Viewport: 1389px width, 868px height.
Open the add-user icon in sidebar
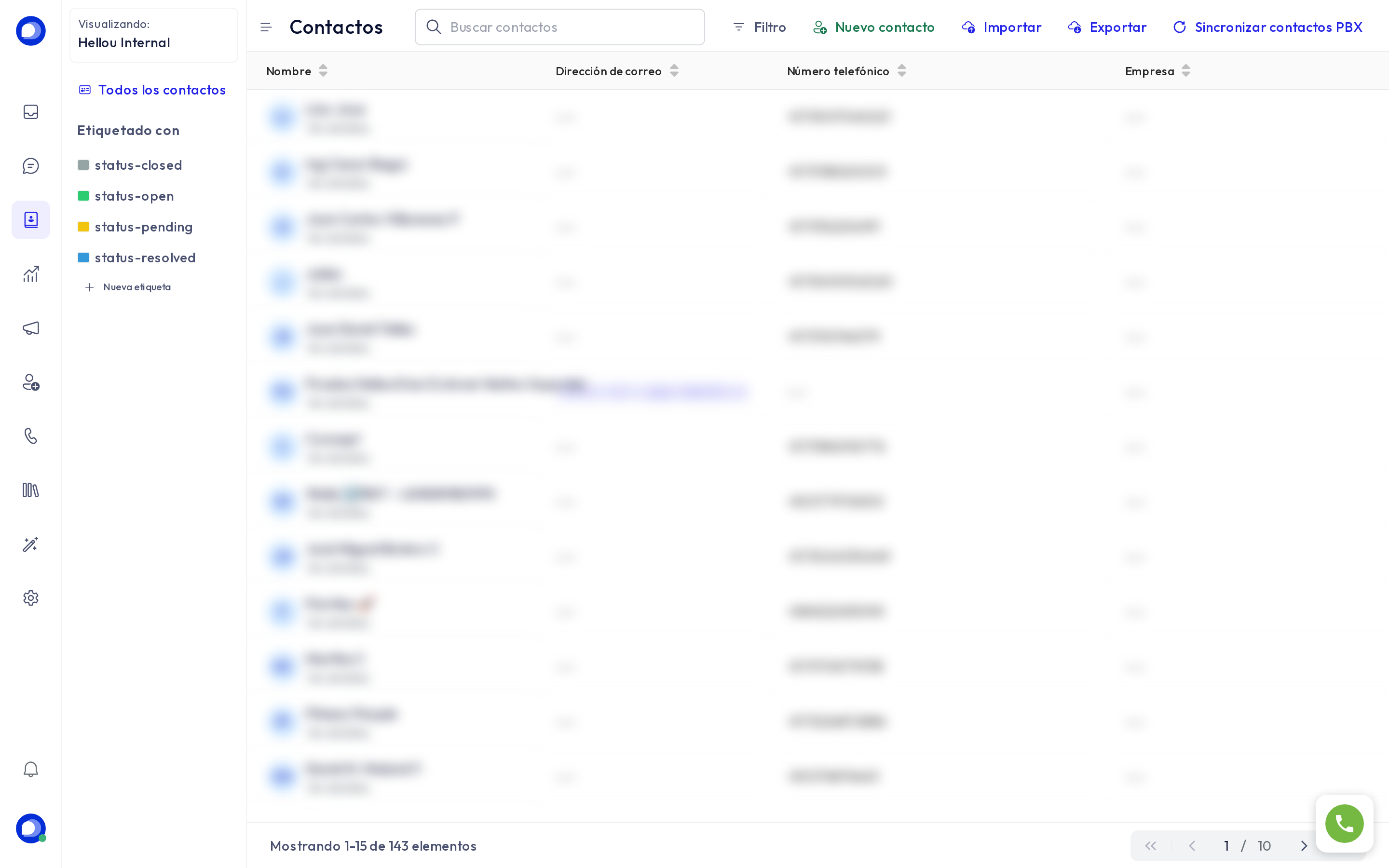click(30, 382)
